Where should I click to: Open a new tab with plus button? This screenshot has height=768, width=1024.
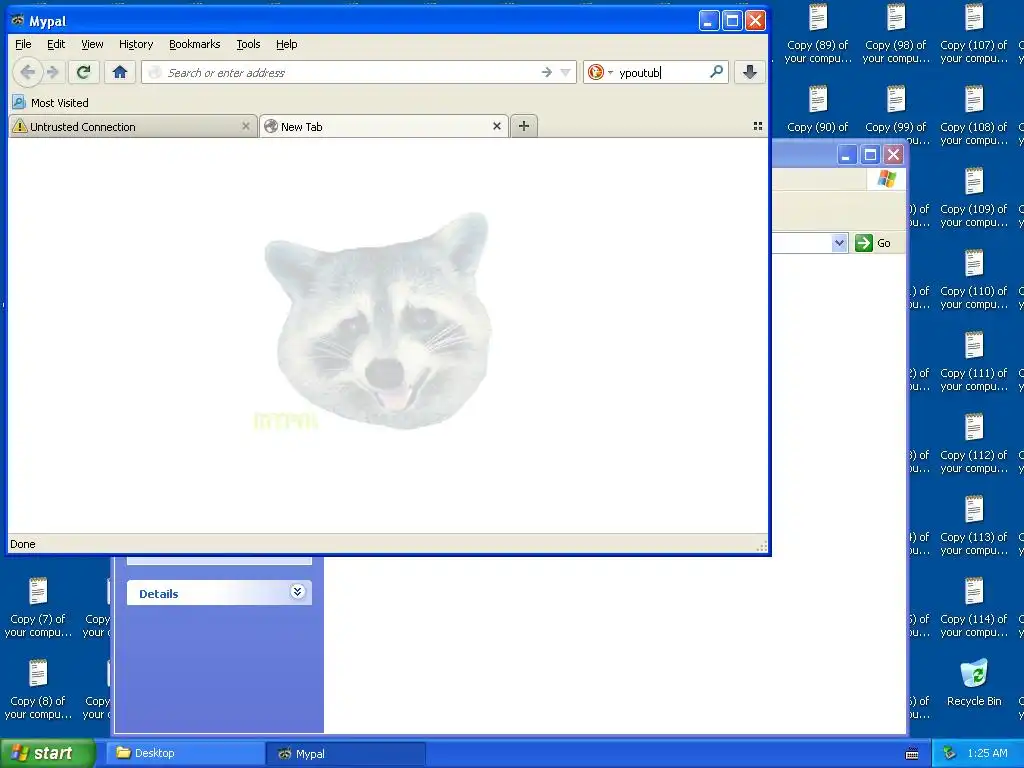coord(524,126)
